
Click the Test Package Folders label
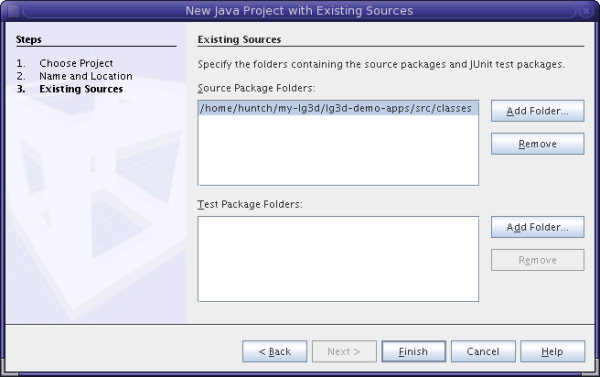point(250,205)
